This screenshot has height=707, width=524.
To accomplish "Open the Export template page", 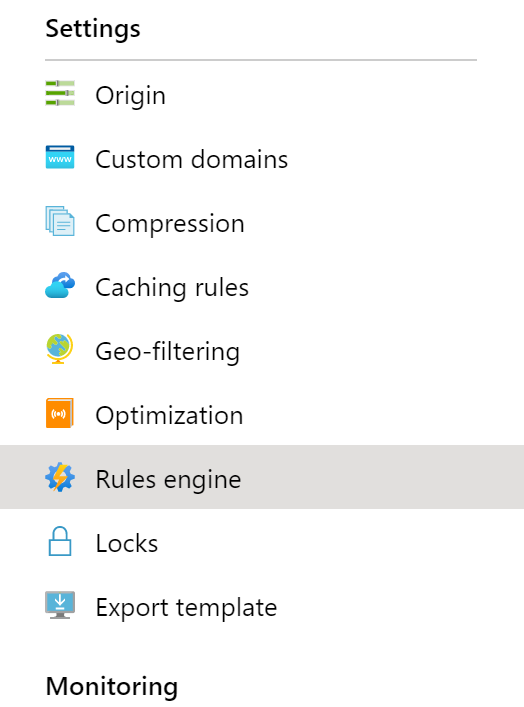I will point(262,606).
